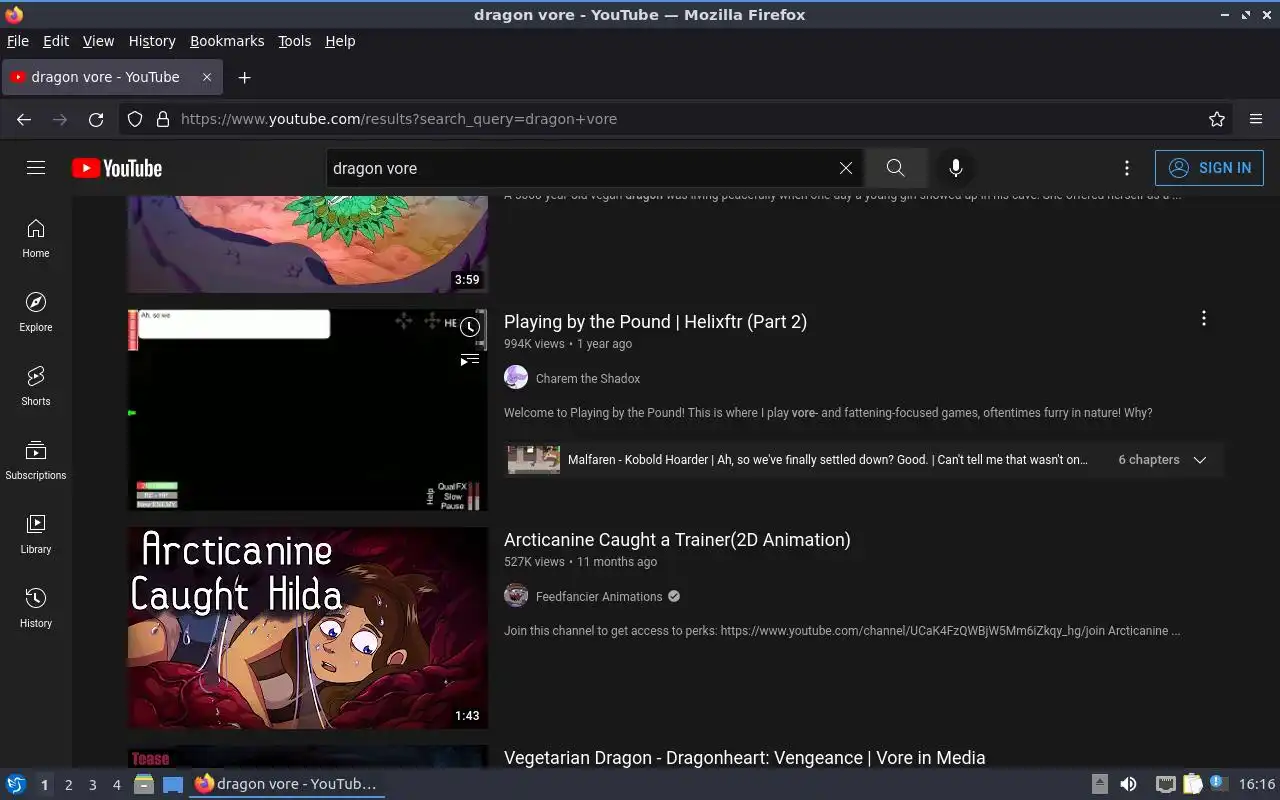Close the dragon vore YouTube tab
The height and width of the screenshot is (800, 1280).
tap(207, 77)
